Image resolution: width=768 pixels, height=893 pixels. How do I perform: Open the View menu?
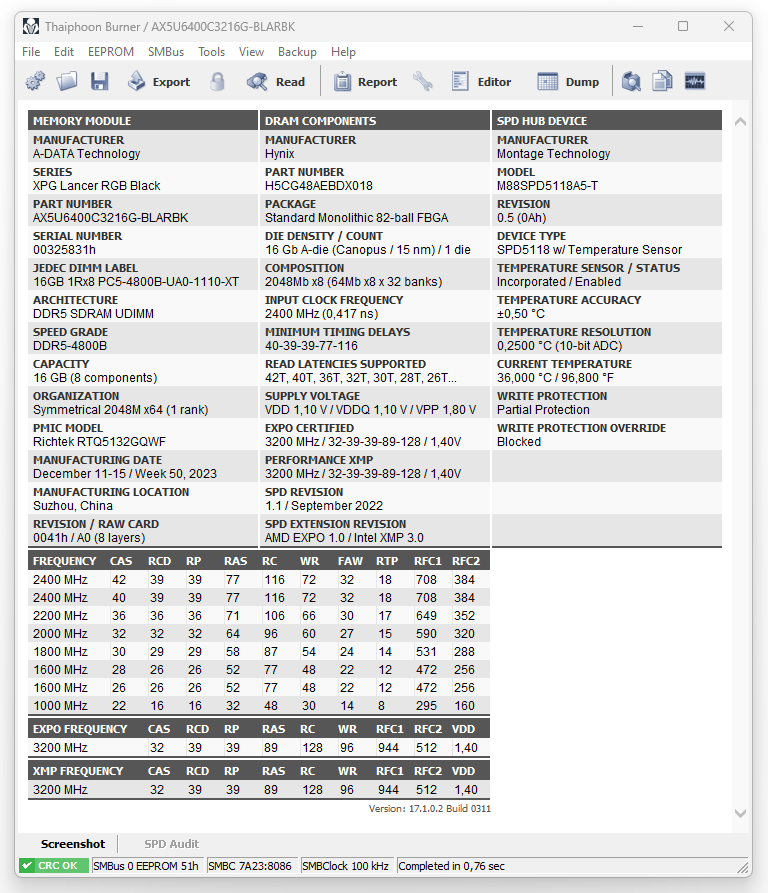pos(251,52)
